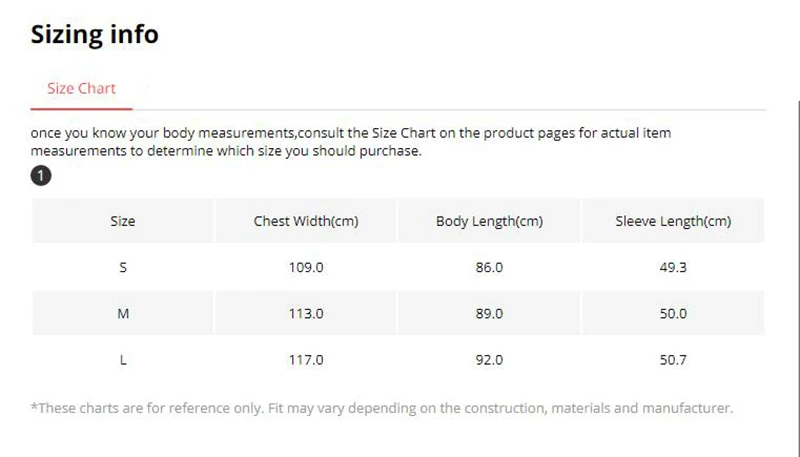Click the size S row label
This screenshot has height=457, width=800.
(x=123, y=267)
